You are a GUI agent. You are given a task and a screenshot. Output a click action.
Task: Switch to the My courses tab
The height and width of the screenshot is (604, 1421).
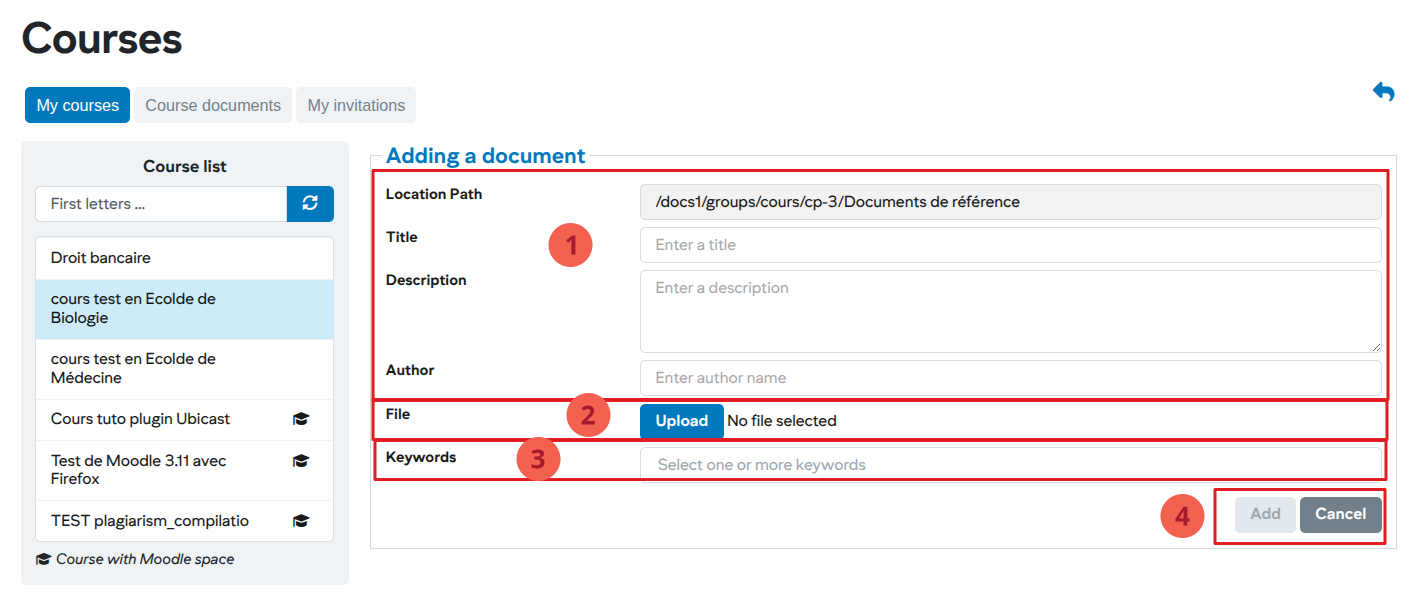(77, 105)
